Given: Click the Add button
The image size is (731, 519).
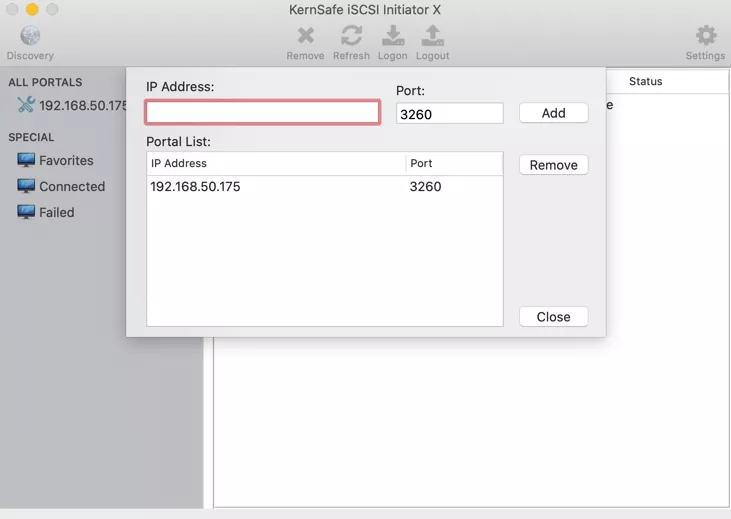Looking at the screenshot, I should (553, 113).
